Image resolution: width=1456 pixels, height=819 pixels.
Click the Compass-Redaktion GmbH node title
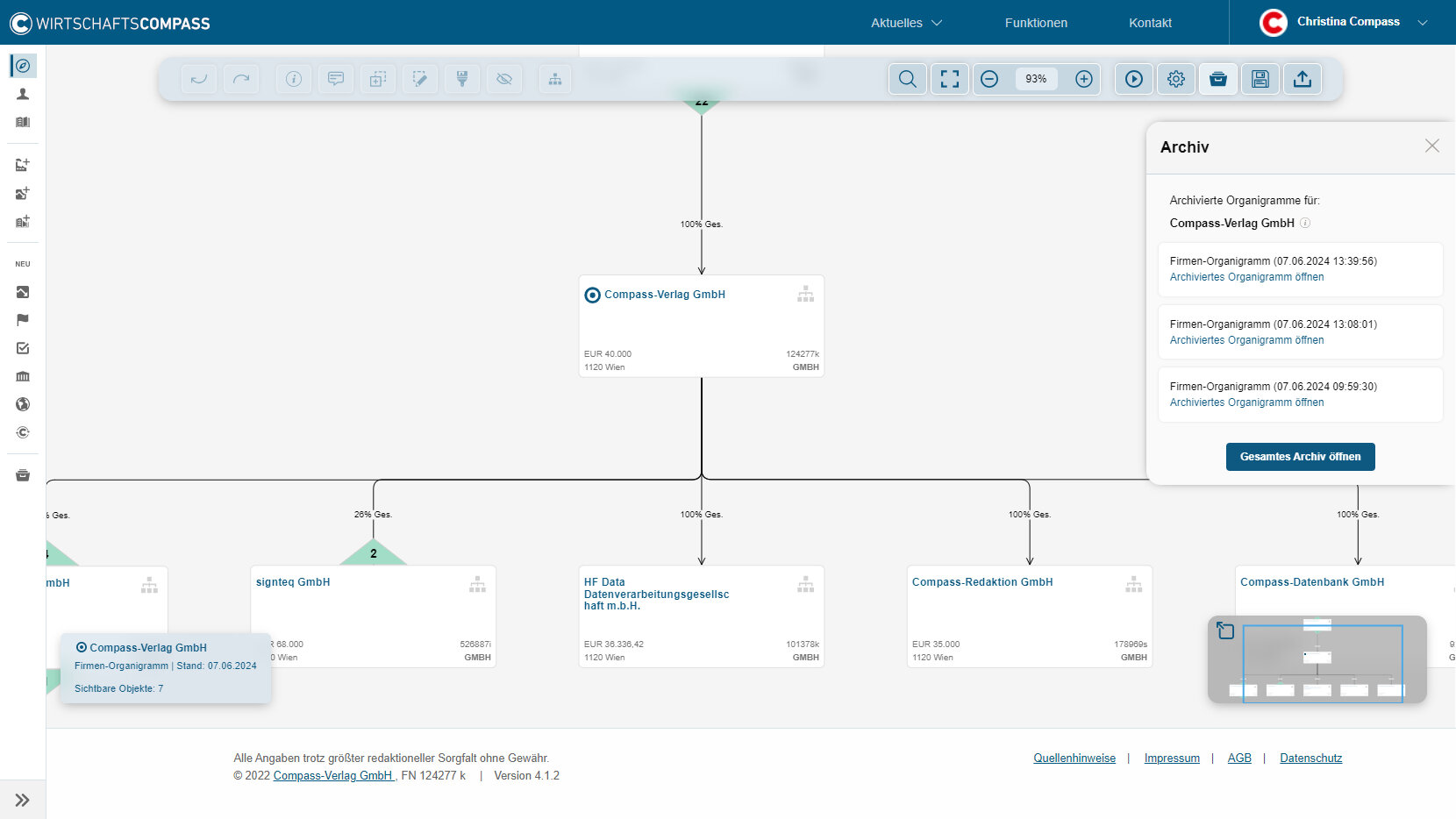point(982,582)
